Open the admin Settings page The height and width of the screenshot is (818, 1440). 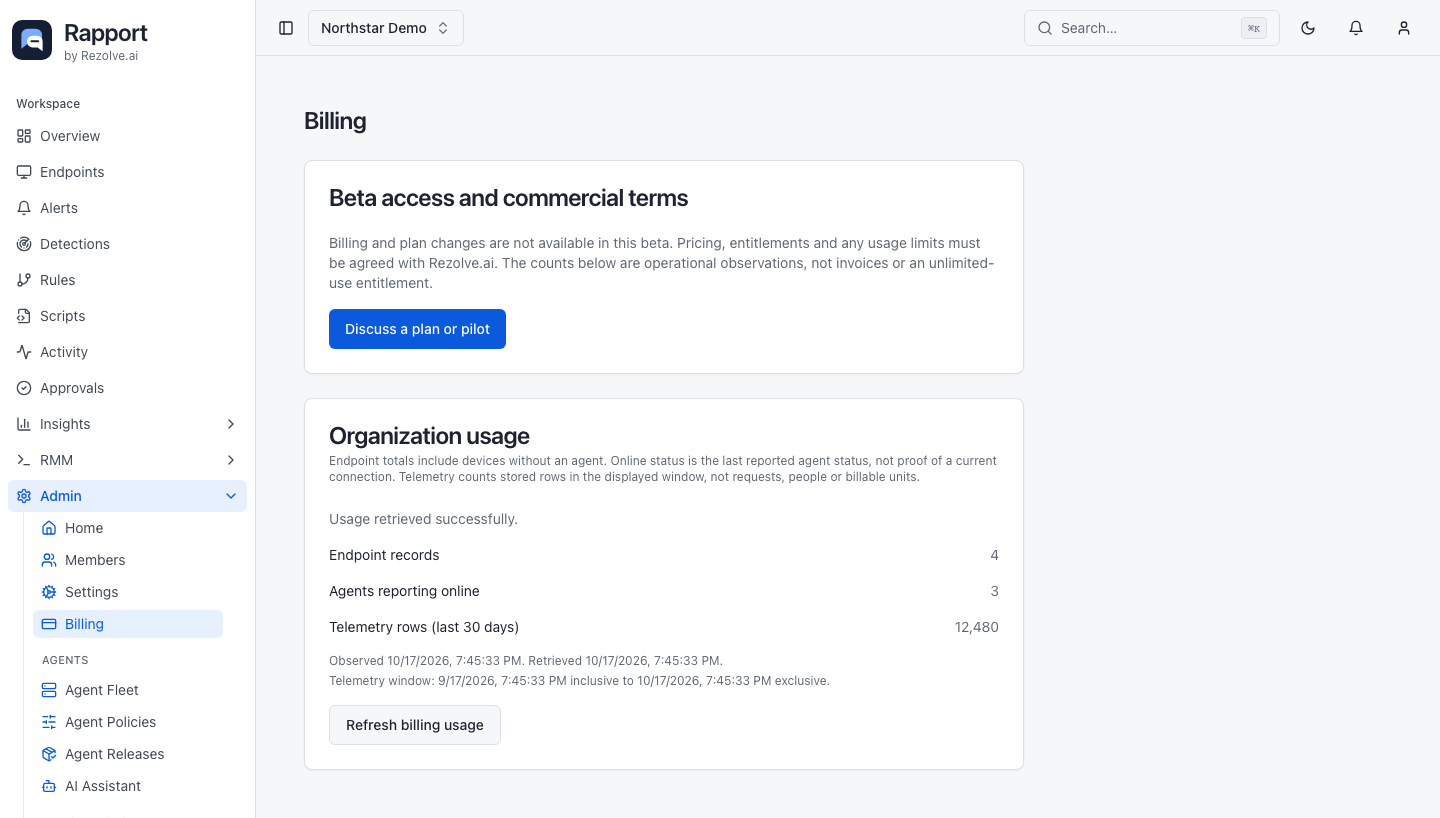128,592
